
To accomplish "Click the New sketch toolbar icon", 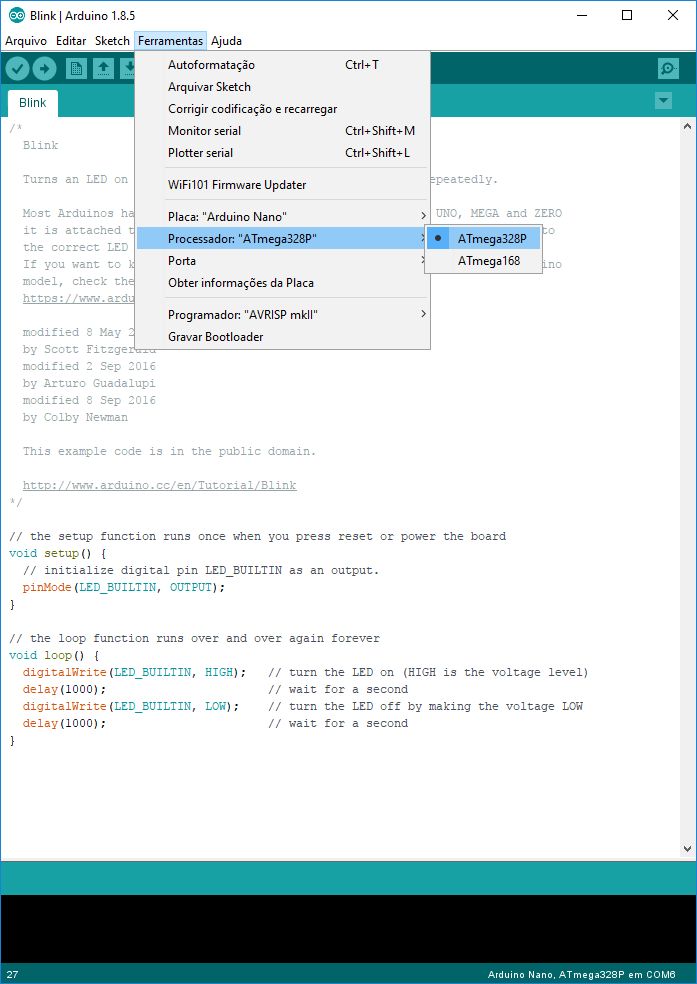I will pyautogui.click(x=76, y=68).
